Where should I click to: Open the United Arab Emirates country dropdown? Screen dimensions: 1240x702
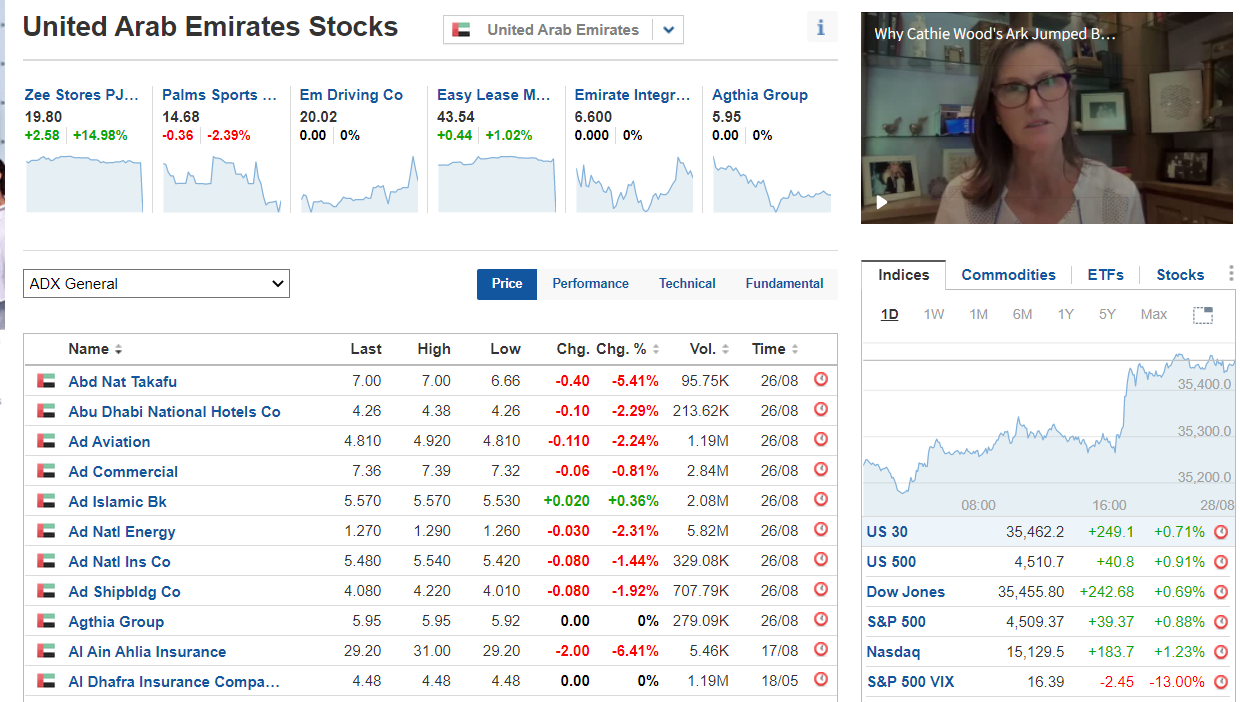pos(563,30)
